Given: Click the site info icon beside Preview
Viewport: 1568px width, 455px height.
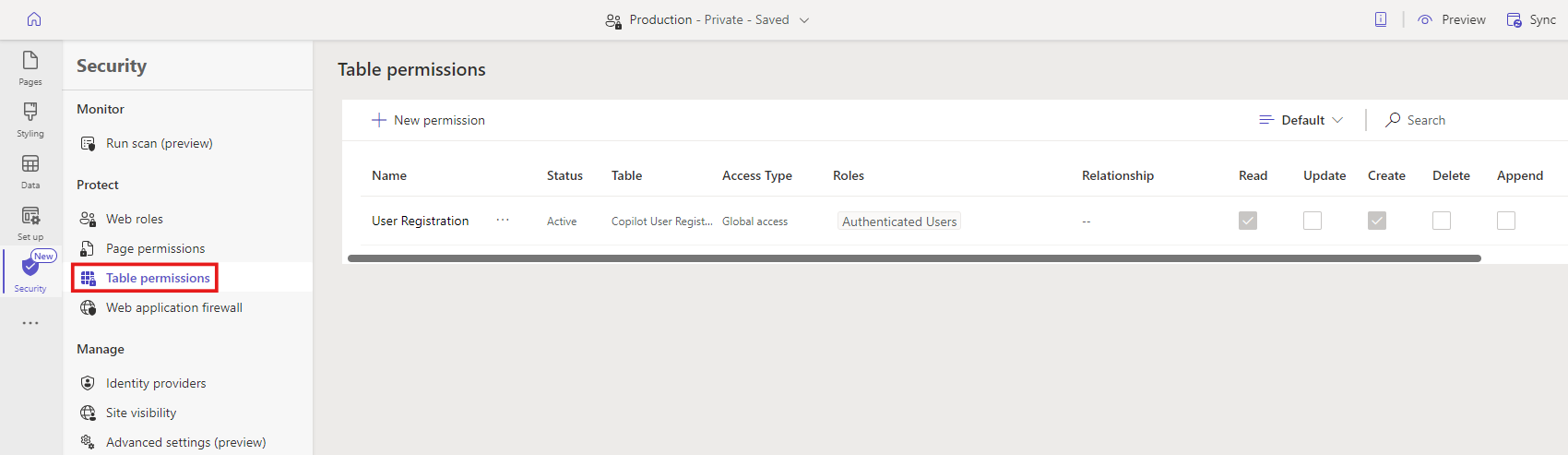Looking at the screenshot, I should coord(1381,19).
